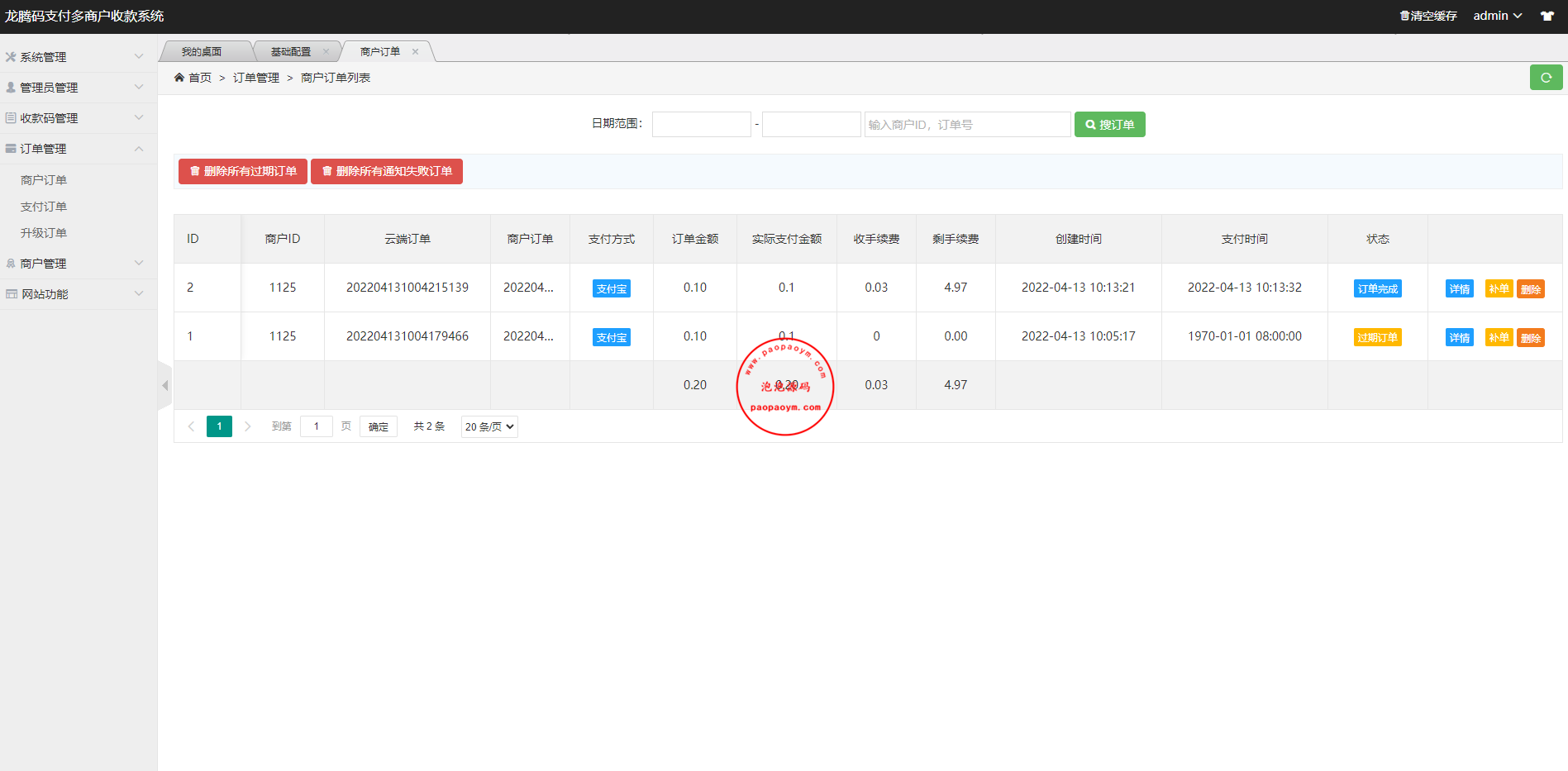Click 删除 for order ID 1
The width and height of the screenshot is (1568, 771).
coord(1530,337)
